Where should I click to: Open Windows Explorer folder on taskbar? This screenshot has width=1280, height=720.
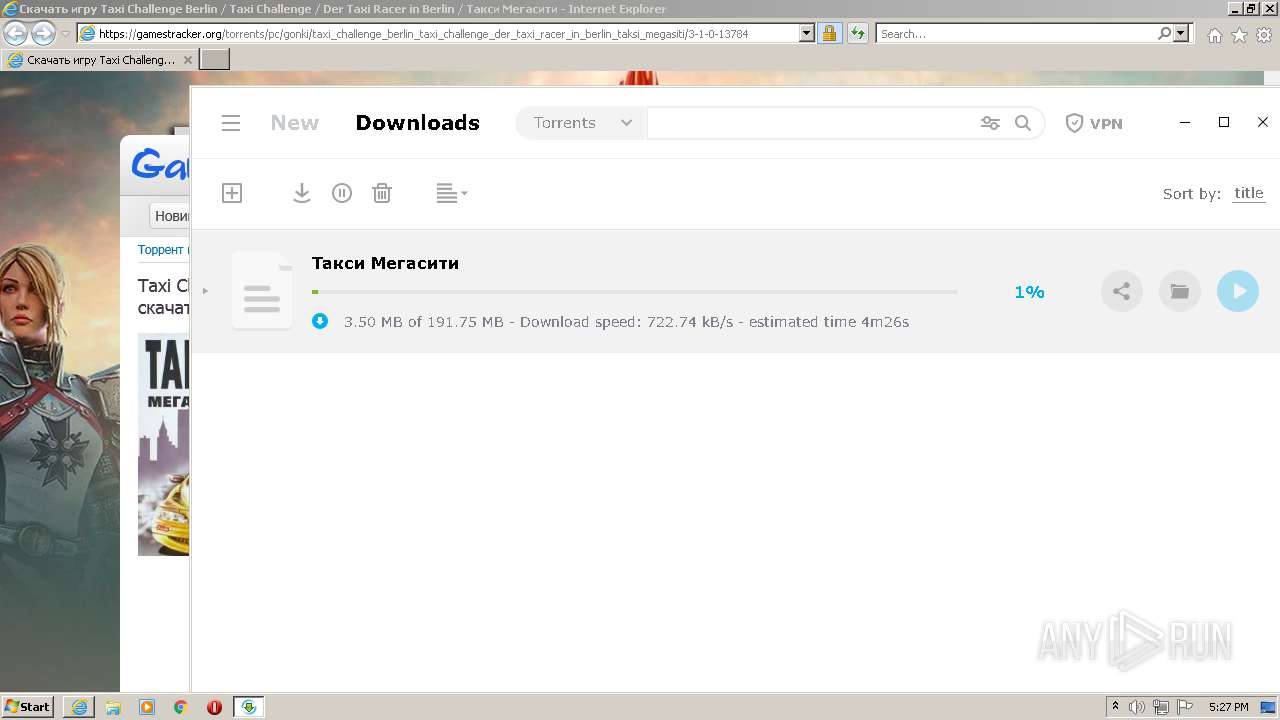[x=113, y=707]
